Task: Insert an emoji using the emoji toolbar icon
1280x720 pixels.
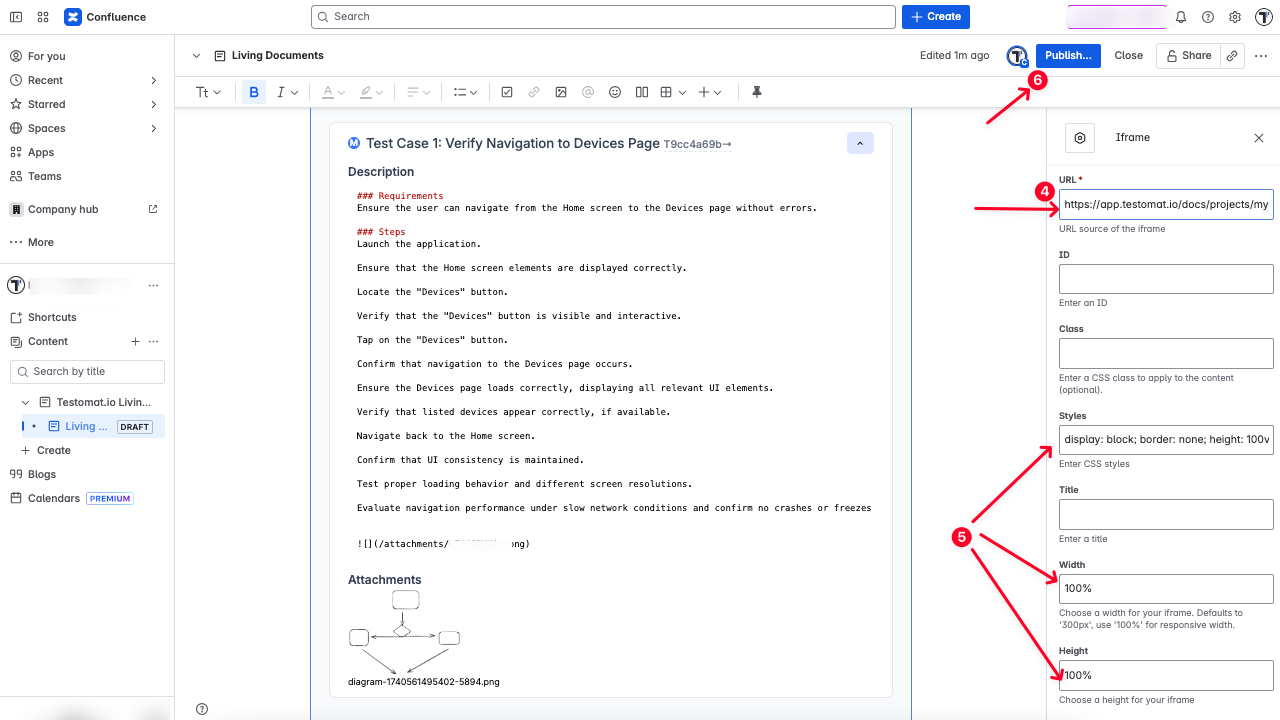Action: click(x=615, y=91)
